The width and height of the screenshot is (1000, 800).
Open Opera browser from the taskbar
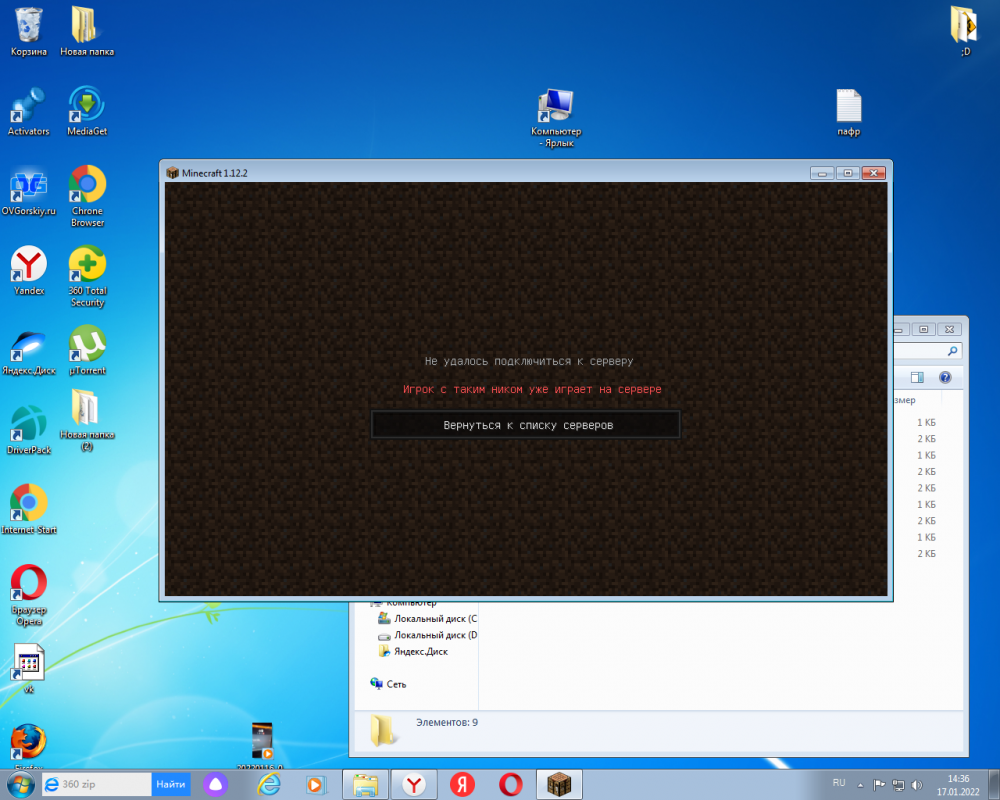coord(510,785)
